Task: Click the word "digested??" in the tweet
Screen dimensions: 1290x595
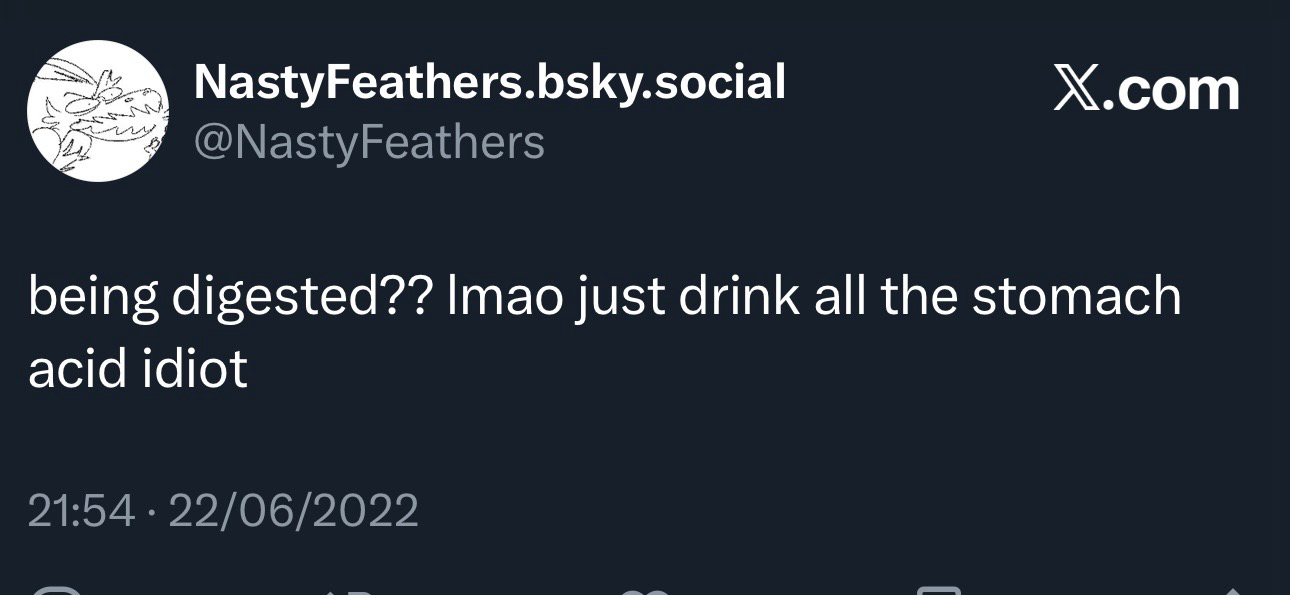Action: click(301, 299)
